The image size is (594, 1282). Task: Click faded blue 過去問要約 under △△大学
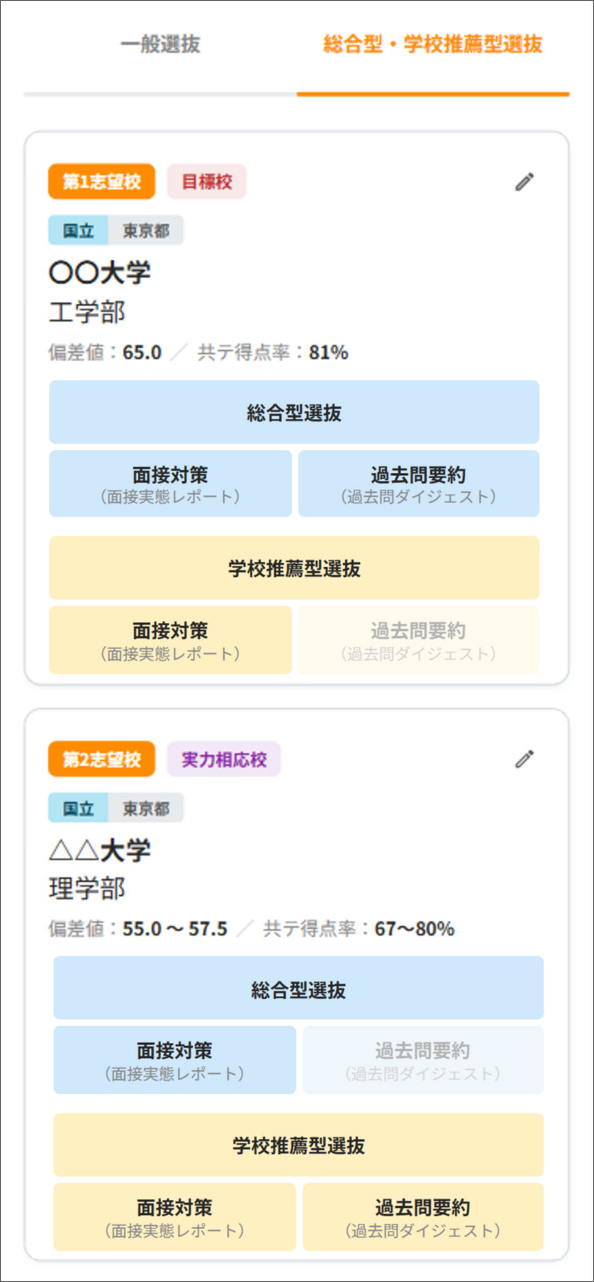tap(423, 1060)
